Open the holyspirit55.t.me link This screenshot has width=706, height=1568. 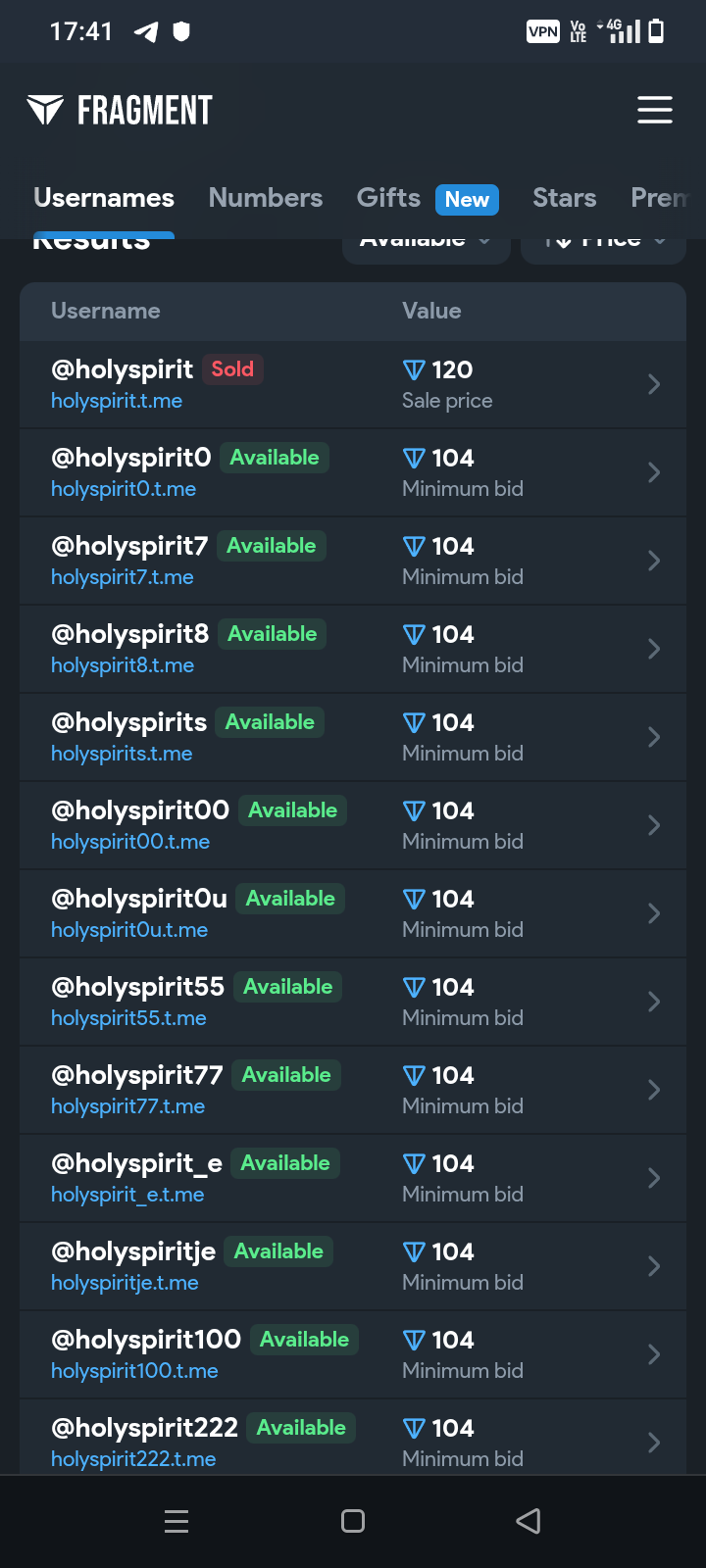pyautogui.click(x=128, y=1018)
